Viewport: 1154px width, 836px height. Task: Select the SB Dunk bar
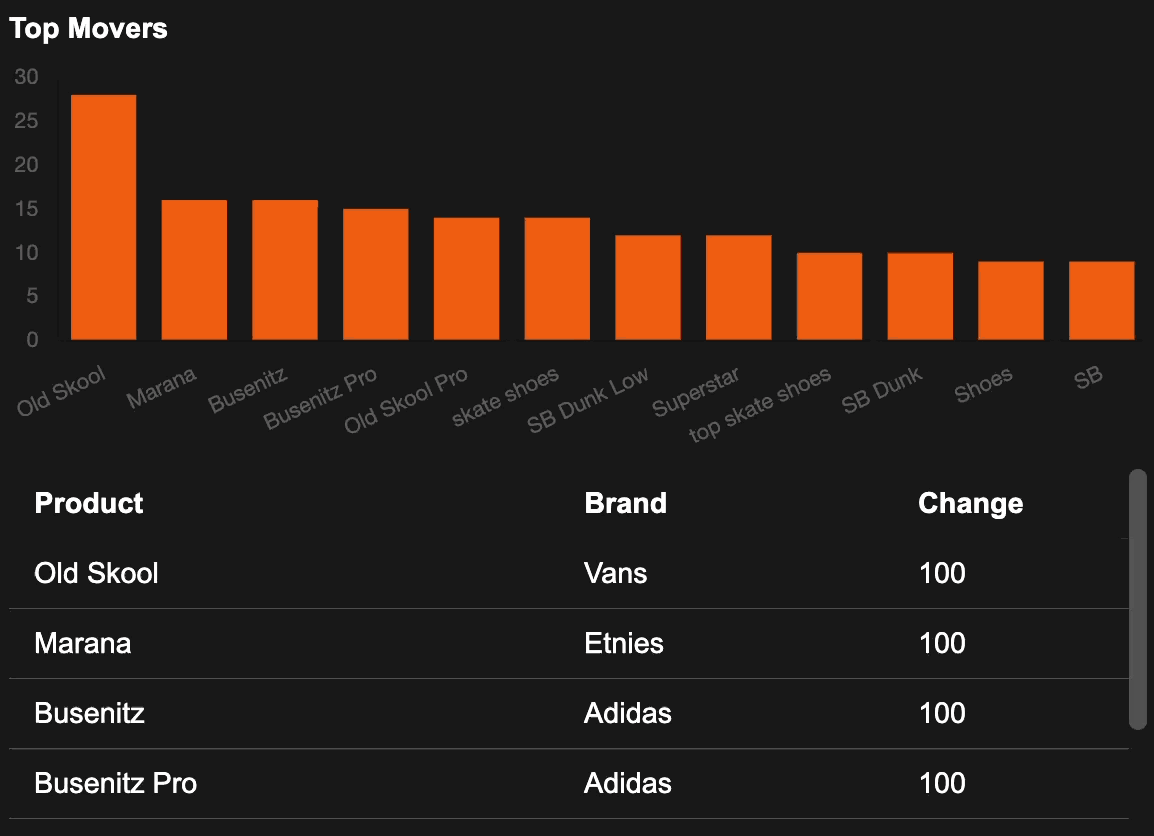pyautogui.click(x=919, y=296)
